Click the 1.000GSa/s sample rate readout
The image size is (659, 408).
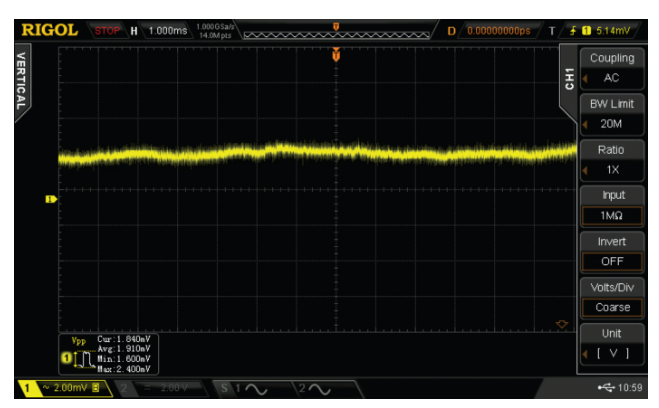click(x=215, y=27)
